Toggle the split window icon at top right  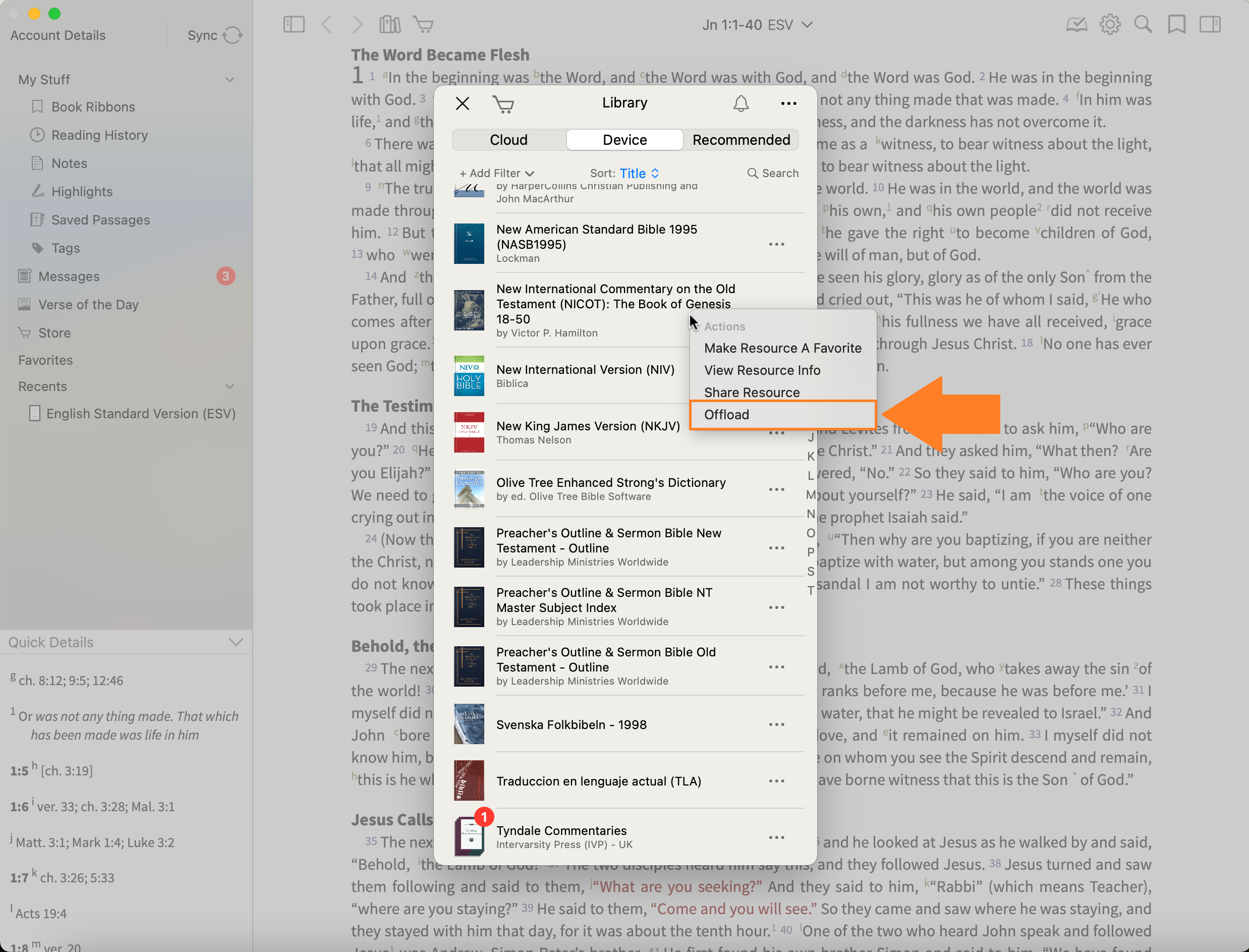[x=1210, y=24]
